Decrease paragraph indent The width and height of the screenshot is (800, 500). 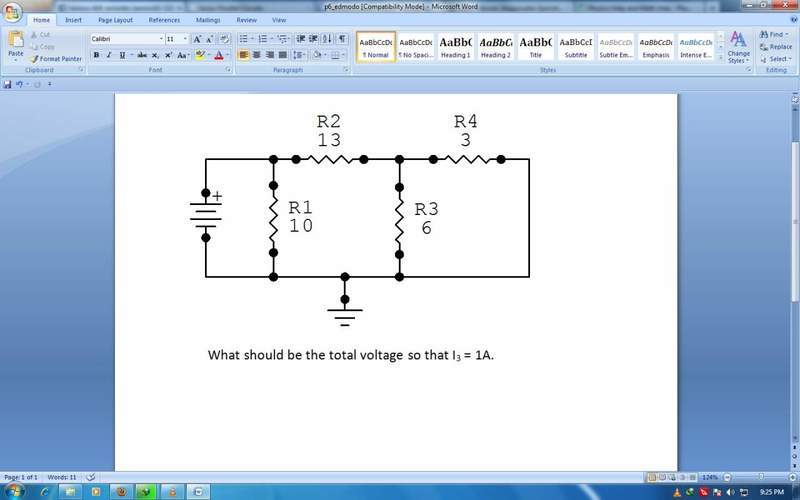pos(301,39)
